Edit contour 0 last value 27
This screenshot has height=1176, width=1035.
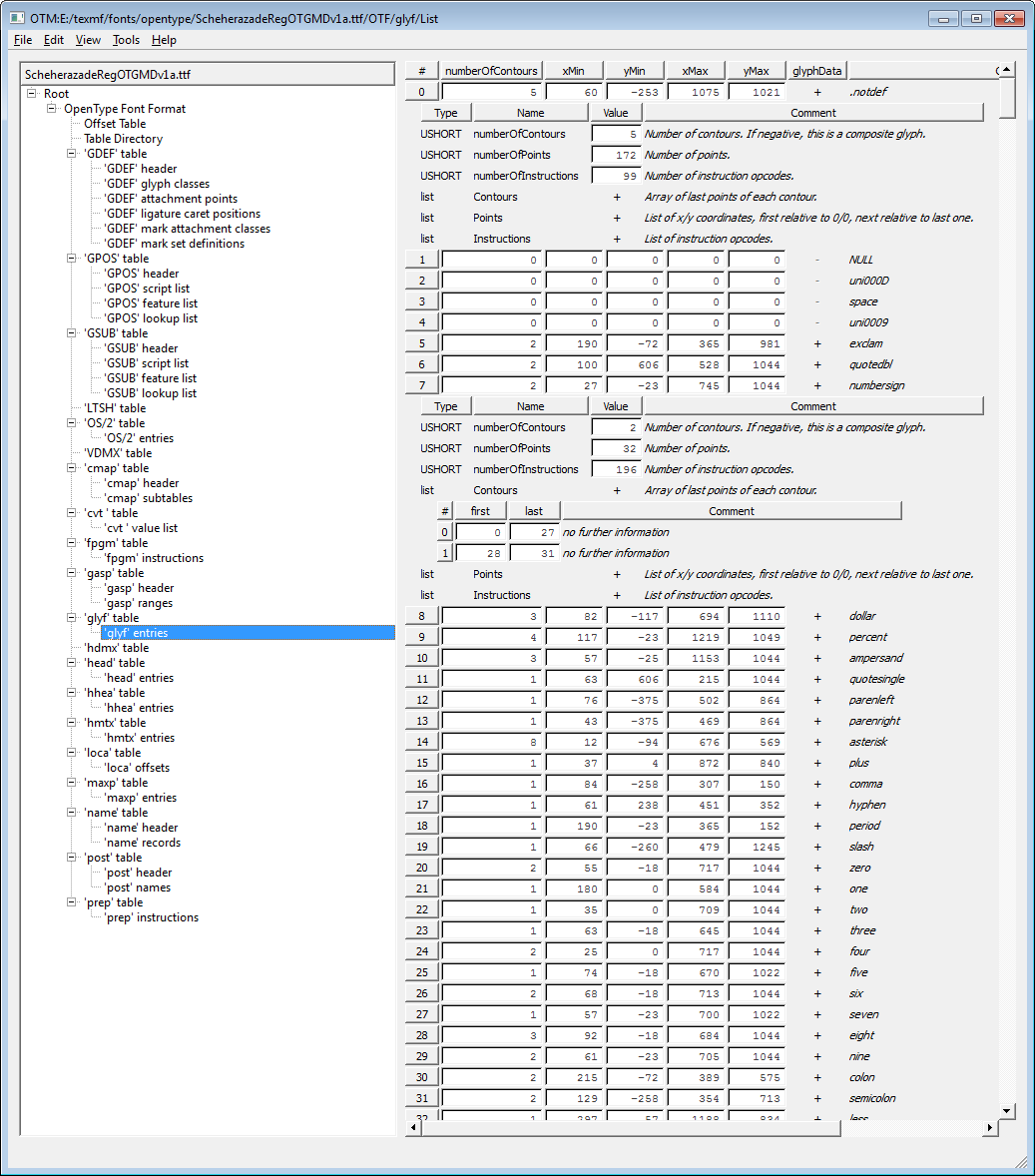click(534, 532)
